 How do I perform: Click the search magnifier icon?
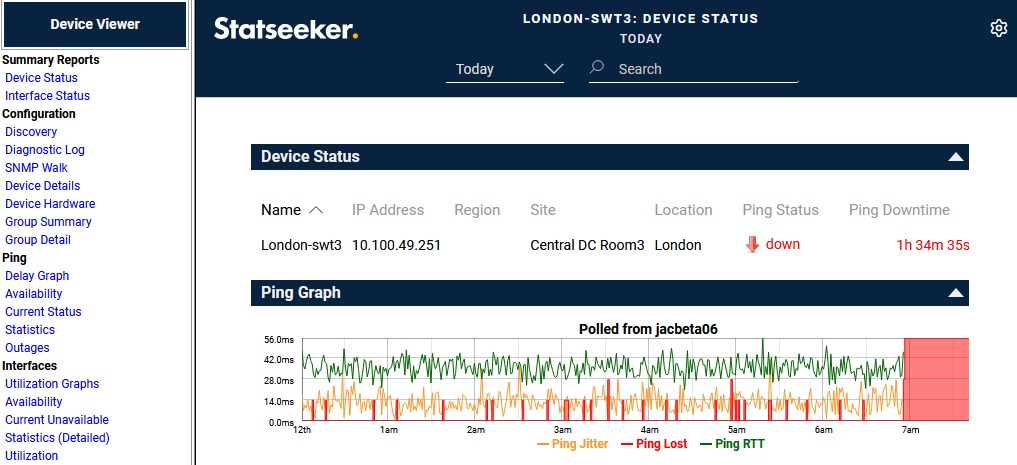click(x=597, y=68)
